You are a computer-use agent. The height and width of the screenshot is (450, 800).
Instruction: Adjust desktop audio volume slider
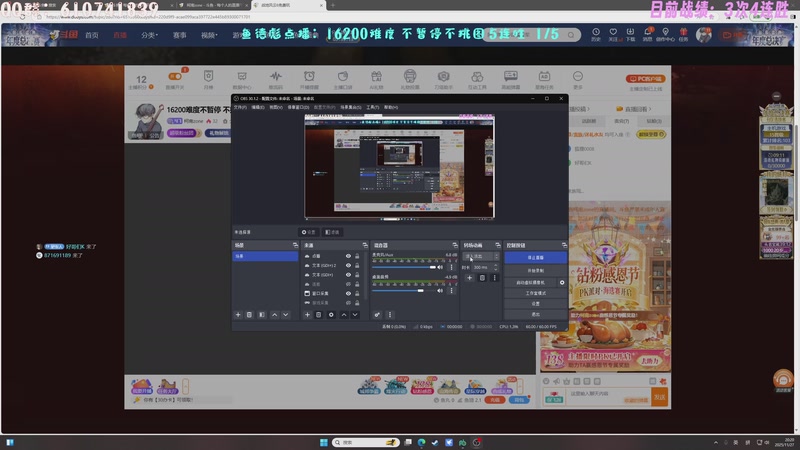(403, 291)
